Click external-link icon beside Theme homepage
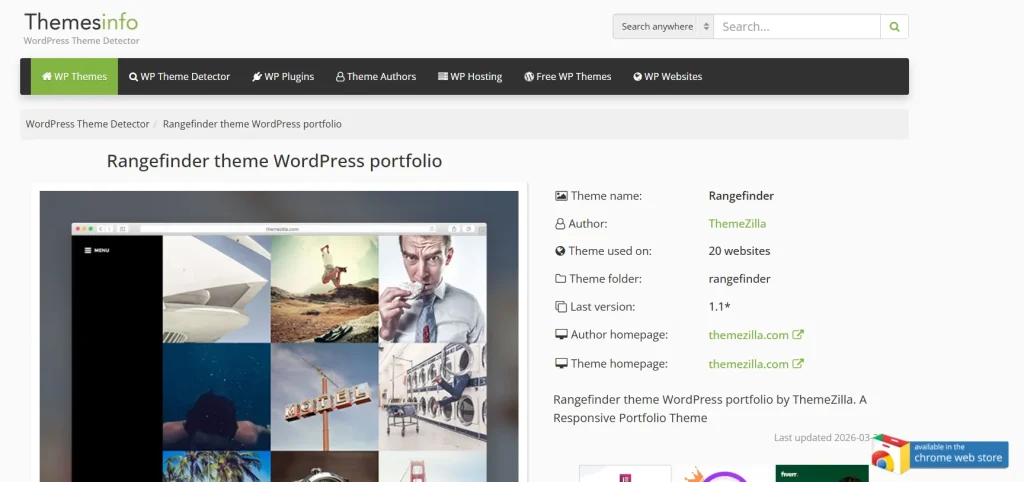This screenshot has height=482, width=1024. click(798, 363)
